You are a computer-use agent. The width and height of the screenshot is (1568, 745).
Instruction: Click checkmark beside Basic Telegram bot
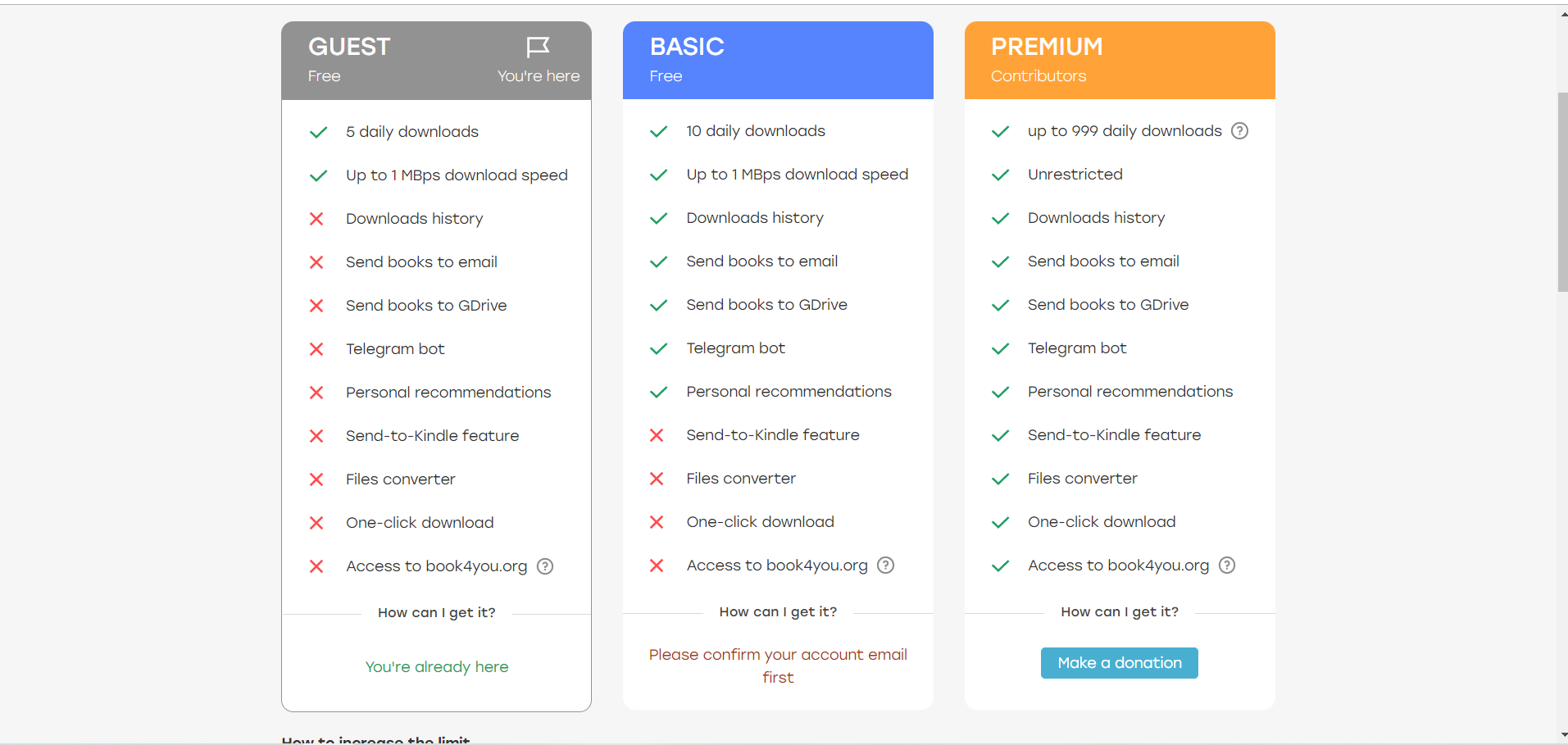point(659,349)
